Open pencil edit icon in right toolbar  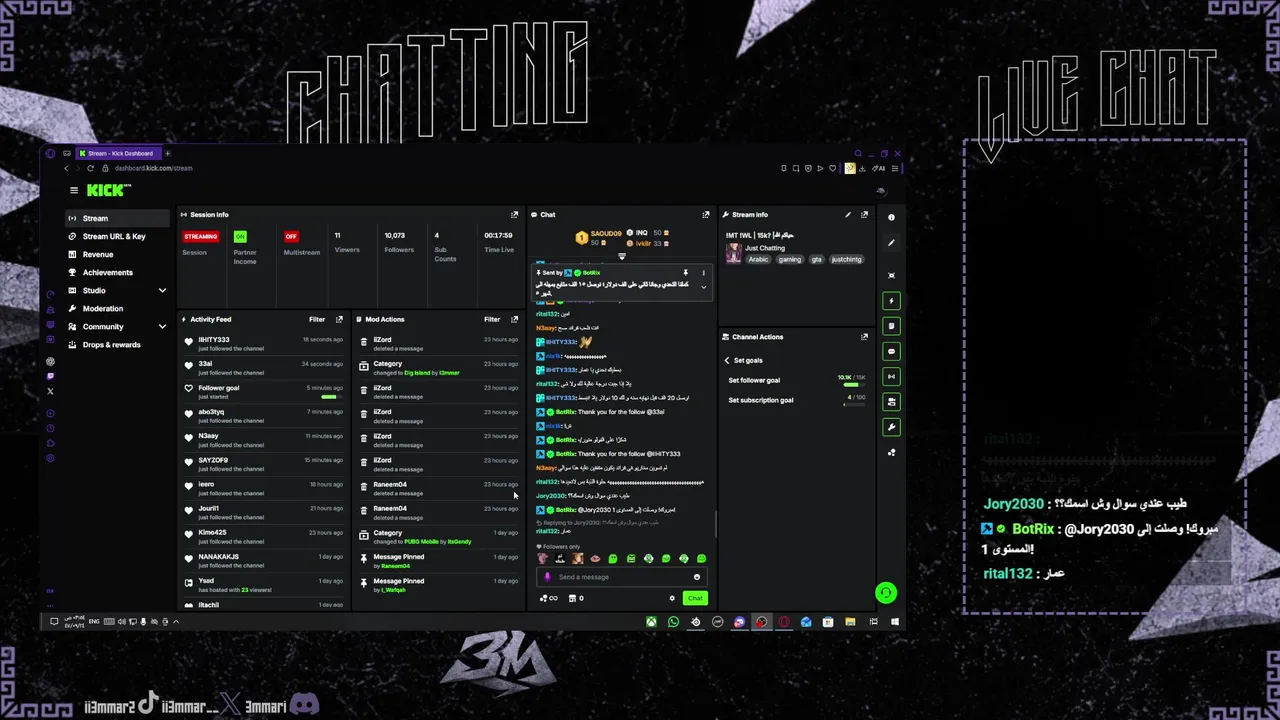click(x=891, y=242)
